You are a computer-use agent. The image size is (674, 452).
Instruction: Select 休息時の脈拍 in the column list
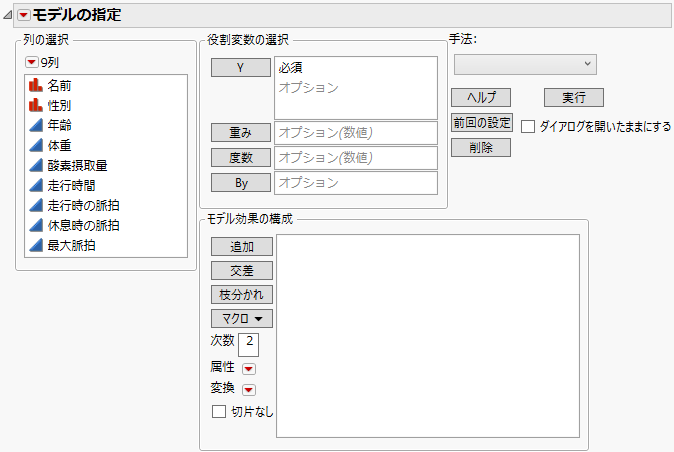(x=85, y=225)
